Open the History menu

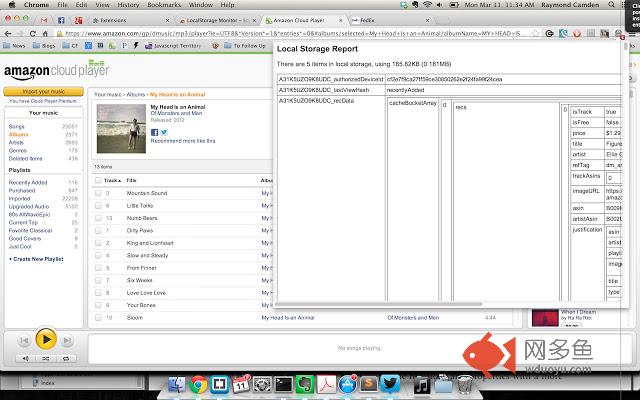128,5
